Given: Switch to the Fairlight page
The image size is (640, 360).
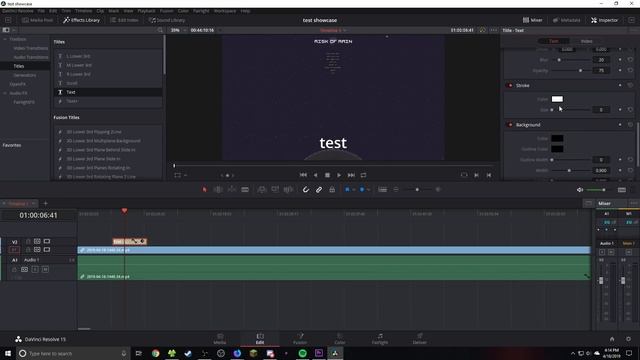Looking at the screenshot, I should point(380,338).
